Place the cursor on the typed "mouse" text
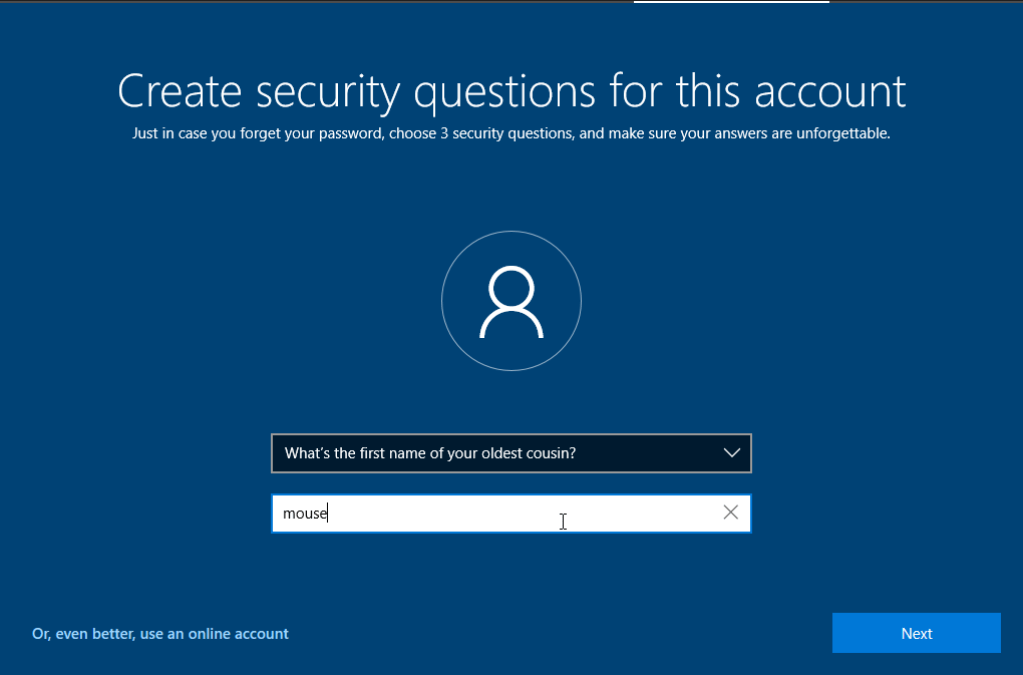1023x675 pixels. 305,514
